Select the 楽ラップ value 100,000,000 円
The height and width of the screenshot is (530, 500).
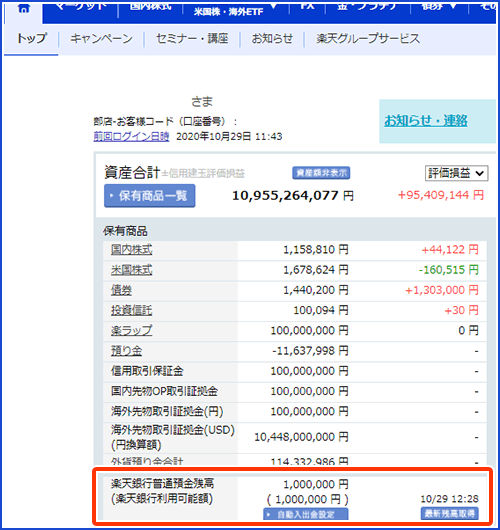309,330
